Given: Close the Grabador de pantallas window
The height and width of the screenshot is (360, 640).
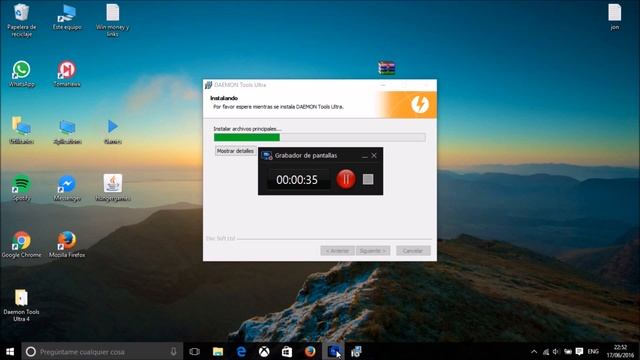Looking at the screenshot, I should [374, 156].
